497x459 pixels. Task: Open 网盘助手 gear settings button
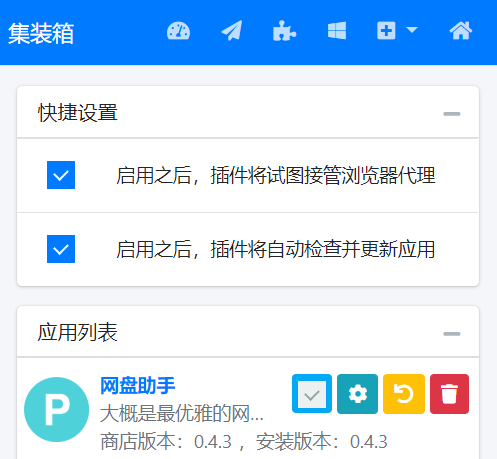tap(357, 394)
